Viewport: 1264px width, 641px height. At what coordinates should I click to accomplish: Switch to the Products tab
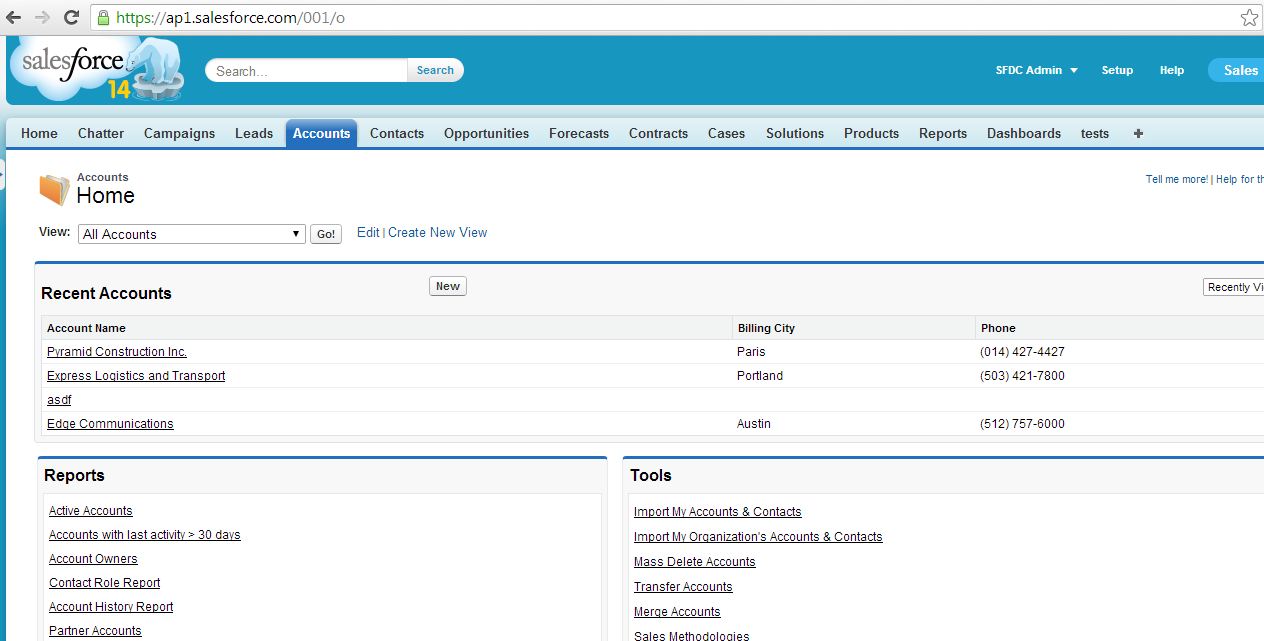point(871,133)
